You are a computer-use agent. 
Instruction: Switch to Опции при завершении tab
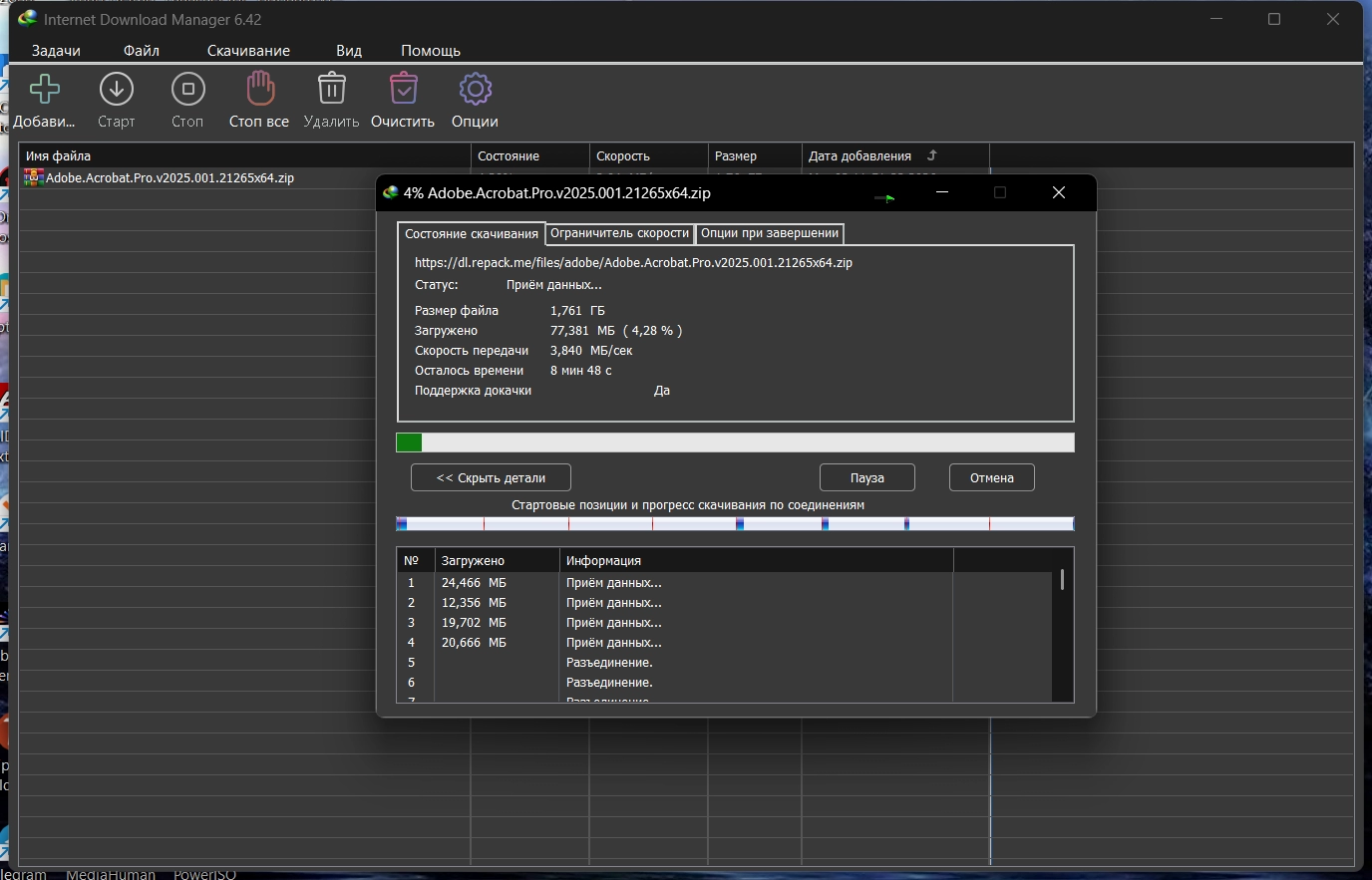pos(770,233)
